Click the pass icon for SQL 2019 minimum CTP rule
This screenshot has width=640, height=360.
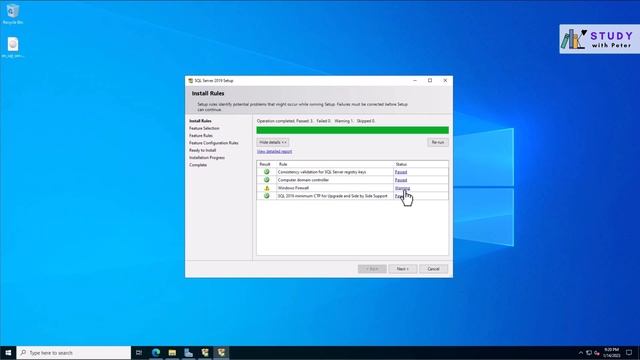pyautogui.click(x=267, y=196)
